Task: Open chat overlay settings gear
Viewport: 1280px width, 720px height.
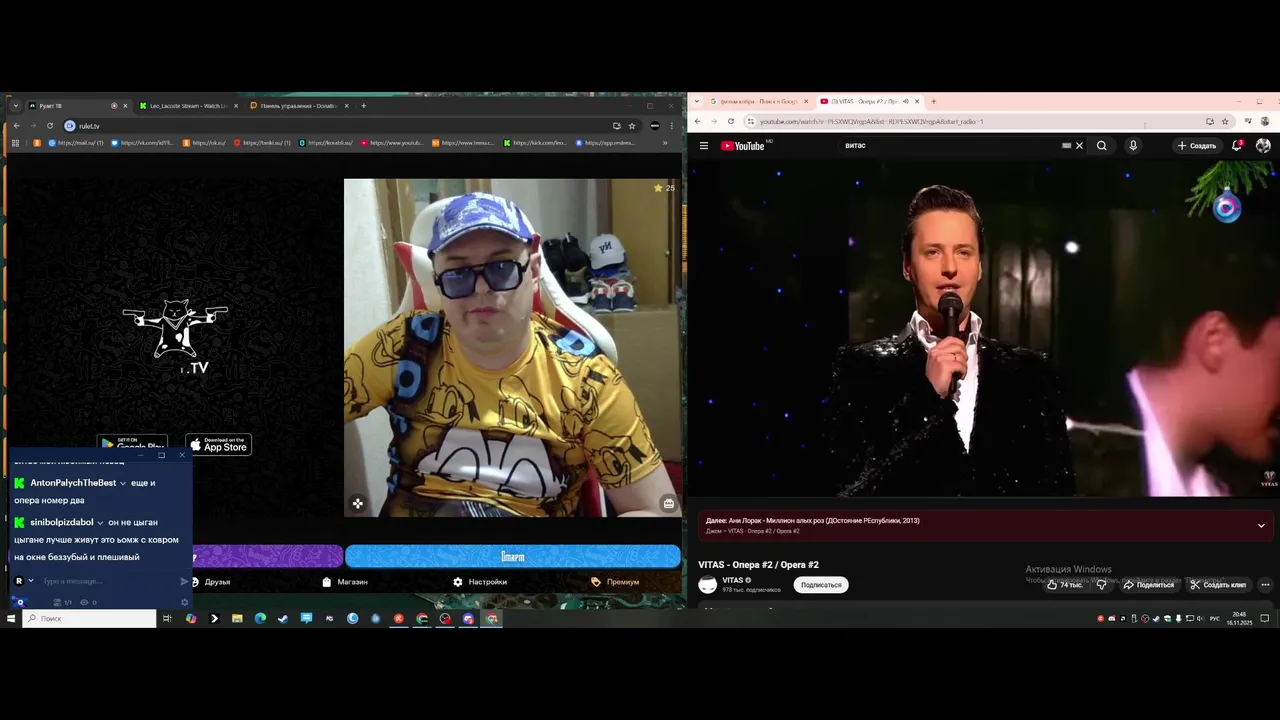Action: [185, 602]
